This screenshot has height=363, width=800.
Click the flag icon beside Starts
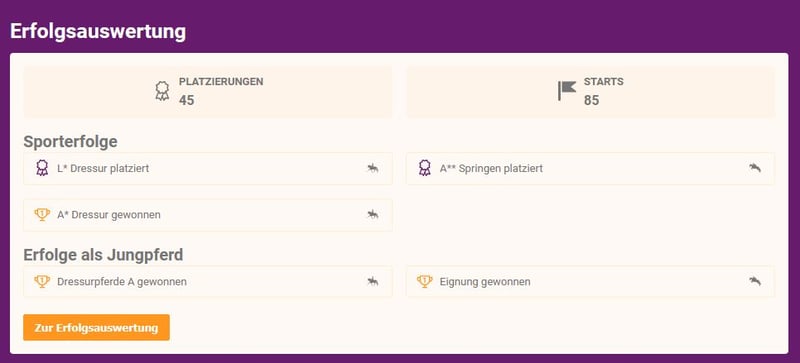566,91
